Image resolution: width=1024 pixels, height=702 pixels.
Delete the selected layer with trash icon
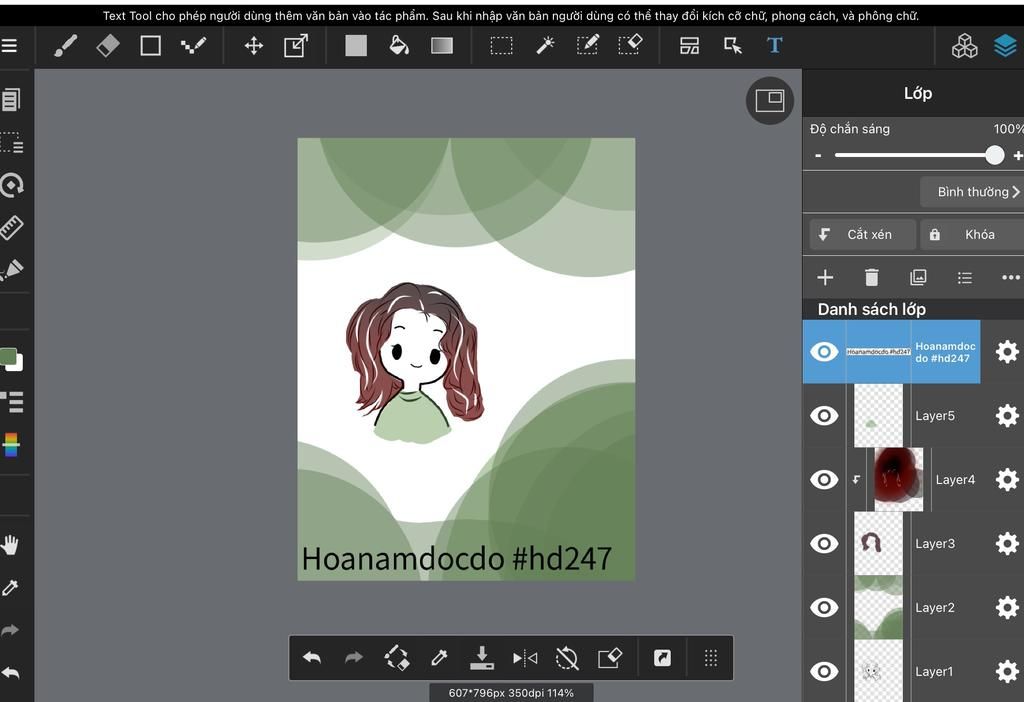872,278
